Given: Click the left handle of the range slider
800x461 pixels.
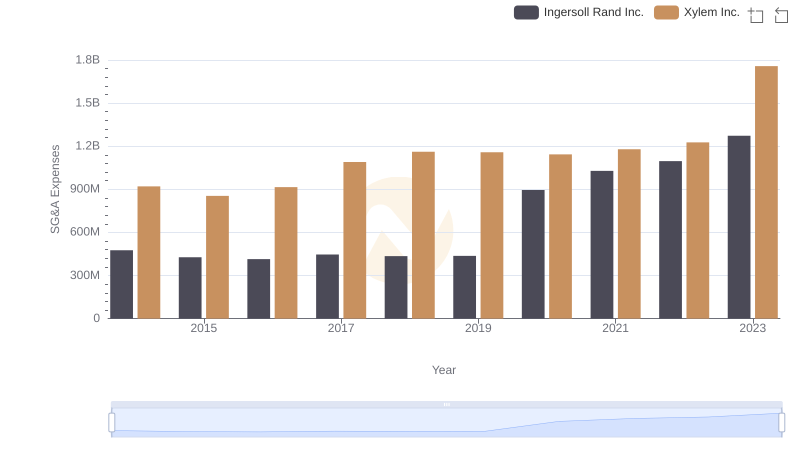Looking at the screenshot, I should coord(112,423).
